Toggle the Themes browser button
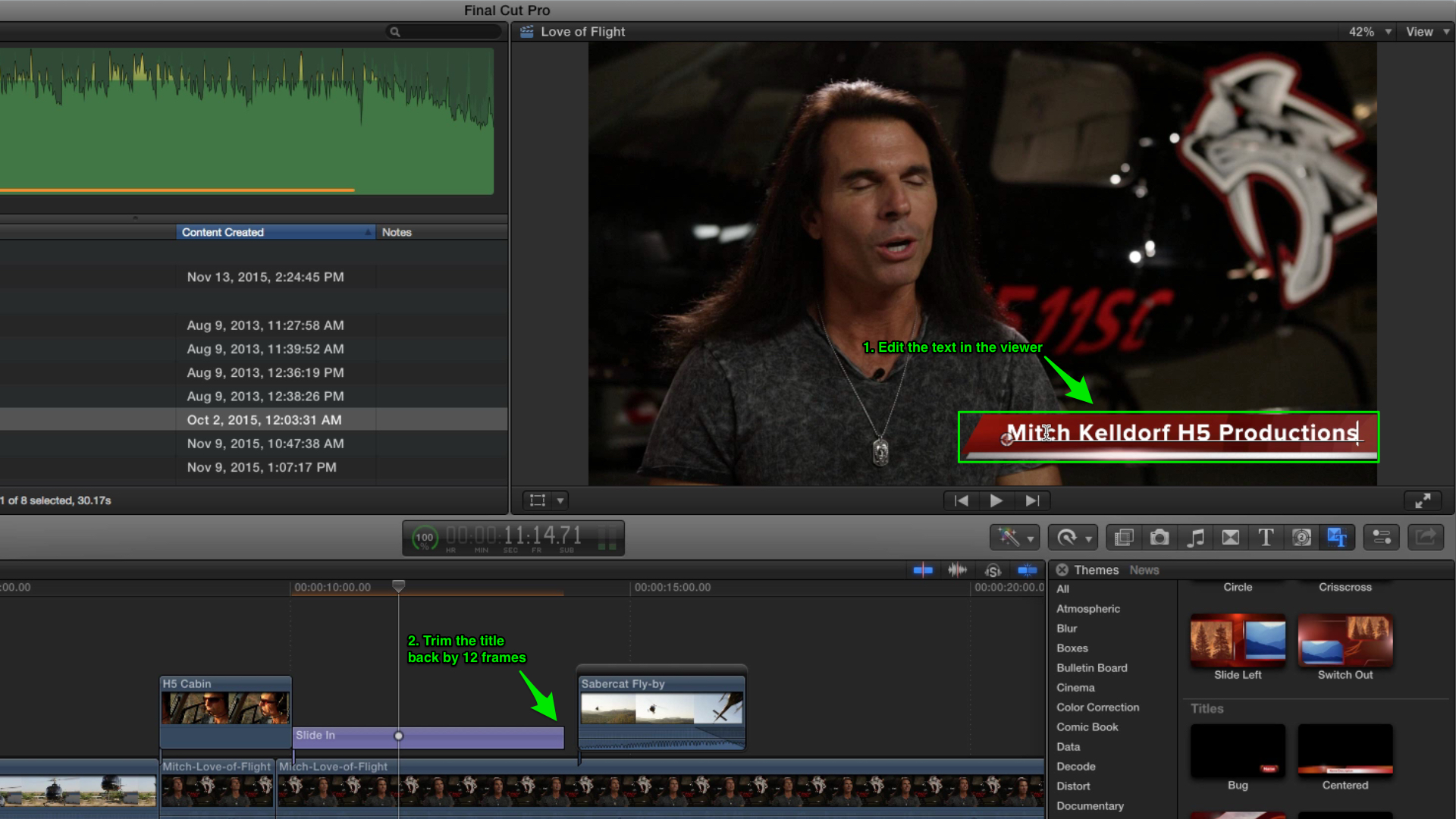This screenshot has height=819, width=1456. point(1337,538)
